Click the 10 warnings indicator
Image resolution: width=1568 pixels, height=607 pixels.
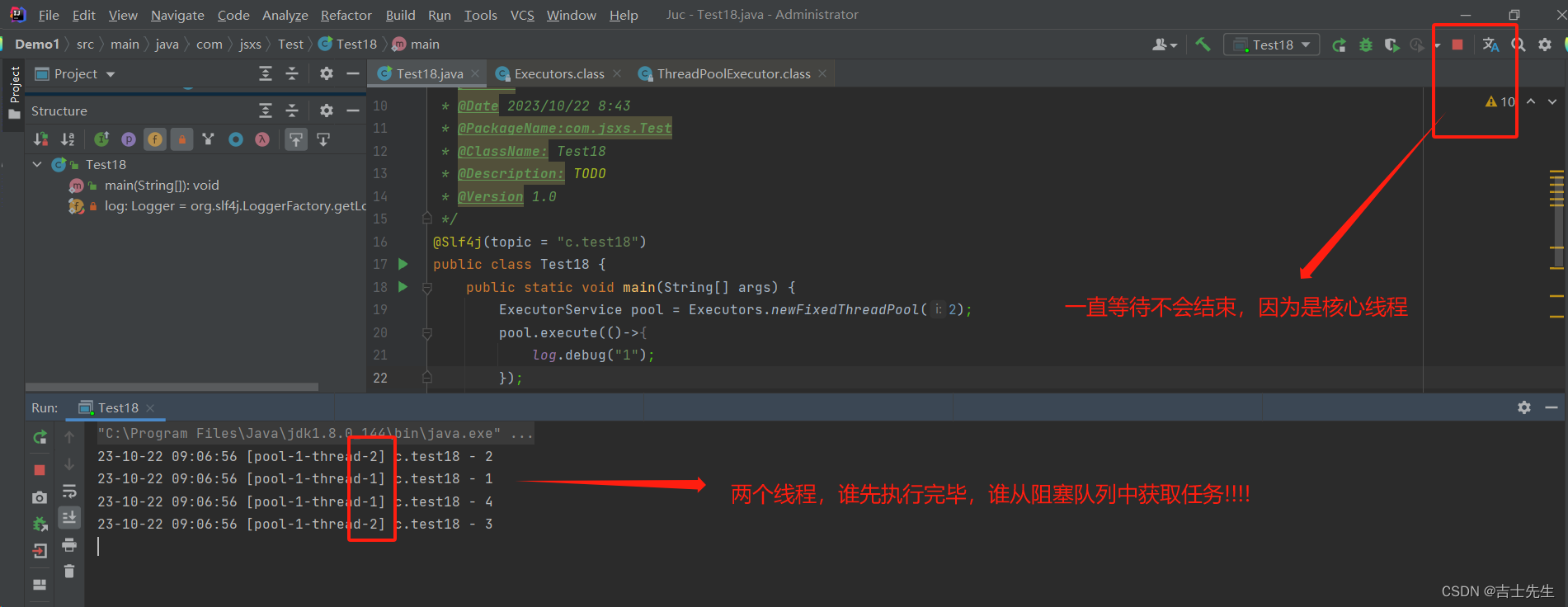pos(1500,101)
